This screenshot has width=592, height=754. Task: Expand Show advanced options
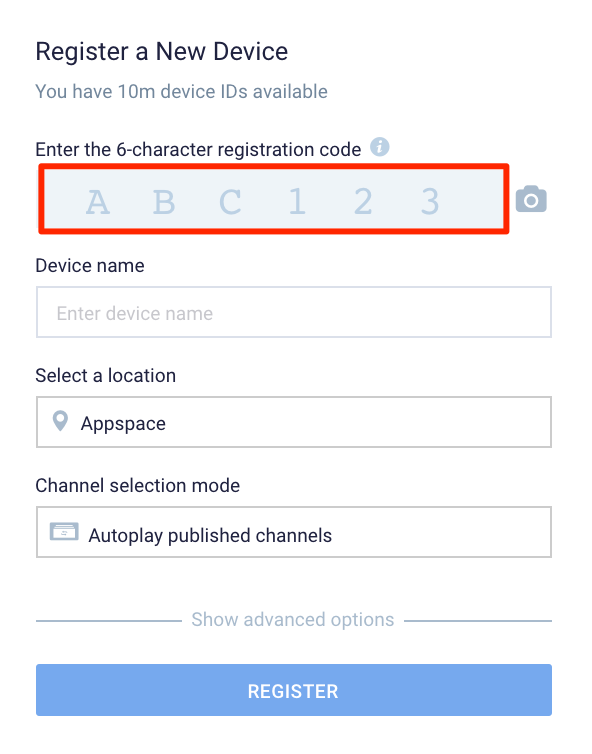click(293, 620)
